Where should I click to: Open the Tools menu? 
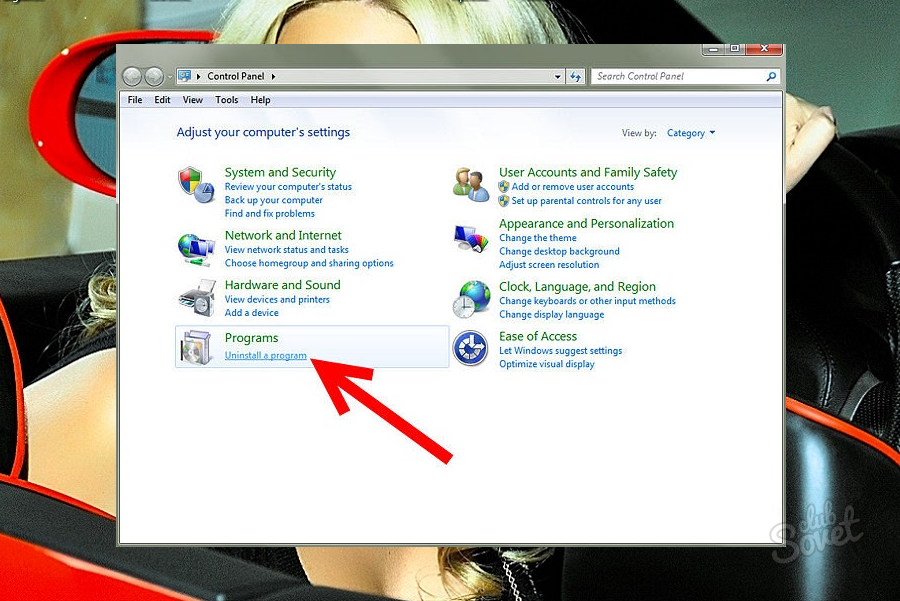click(227, 100)
